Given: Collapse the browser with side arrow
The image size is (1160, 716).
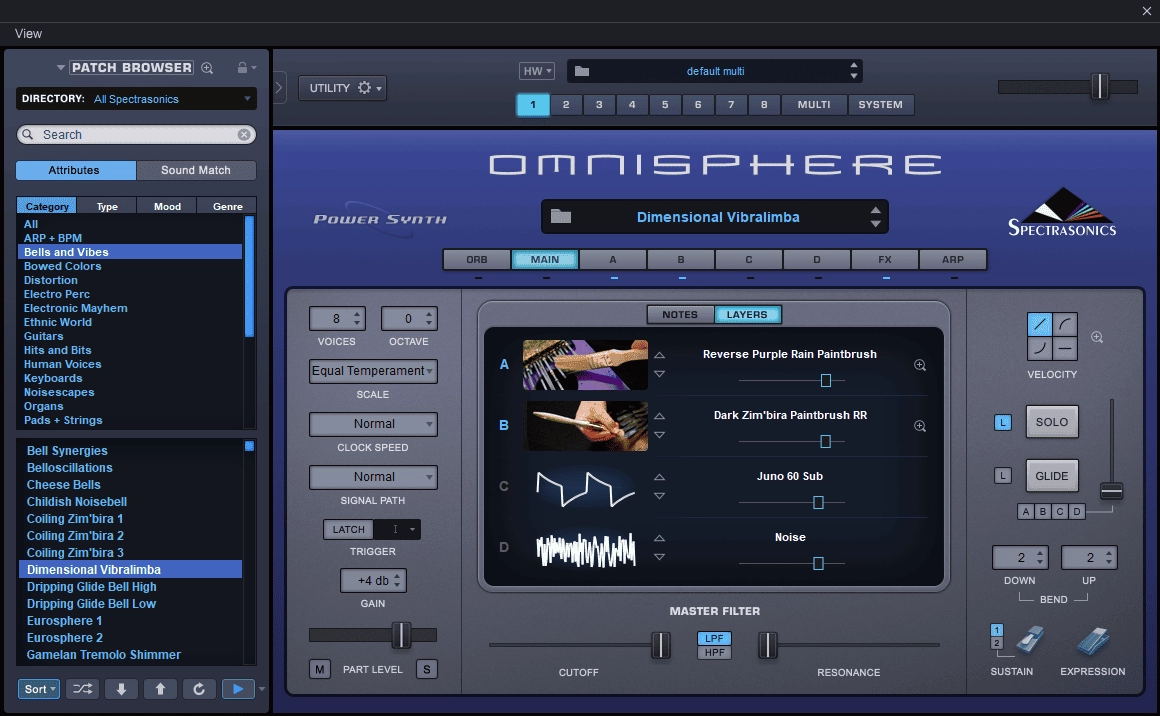Looking at the screenshot, I should click(279, 87).
